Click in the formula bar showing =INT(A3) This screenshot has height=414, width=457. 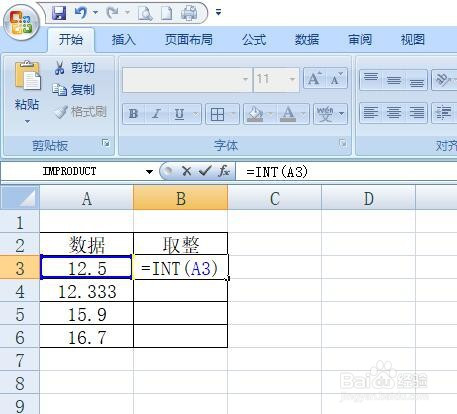tap(346, 172)
